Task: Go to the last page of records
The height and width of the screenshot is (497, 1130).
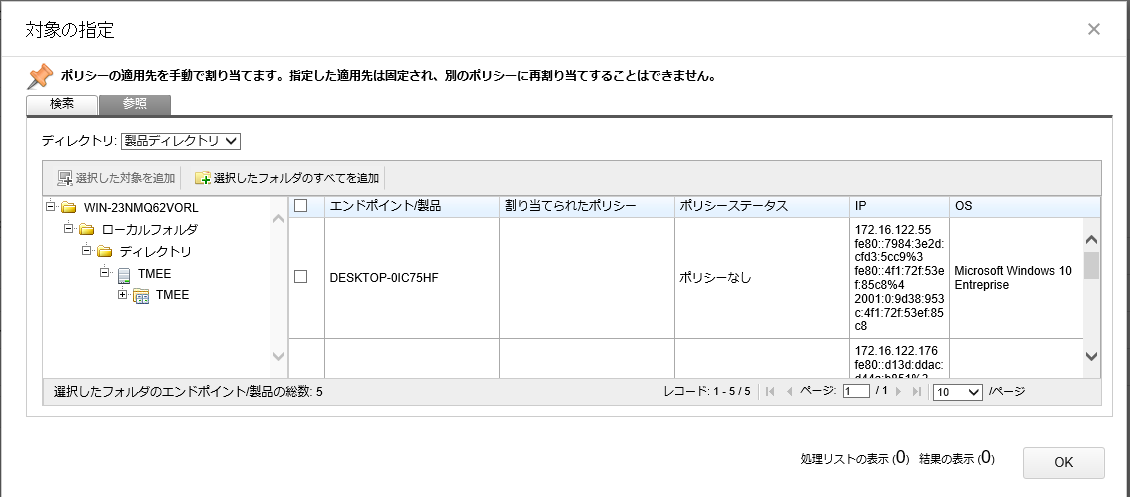Action: [x=917, y=392]
